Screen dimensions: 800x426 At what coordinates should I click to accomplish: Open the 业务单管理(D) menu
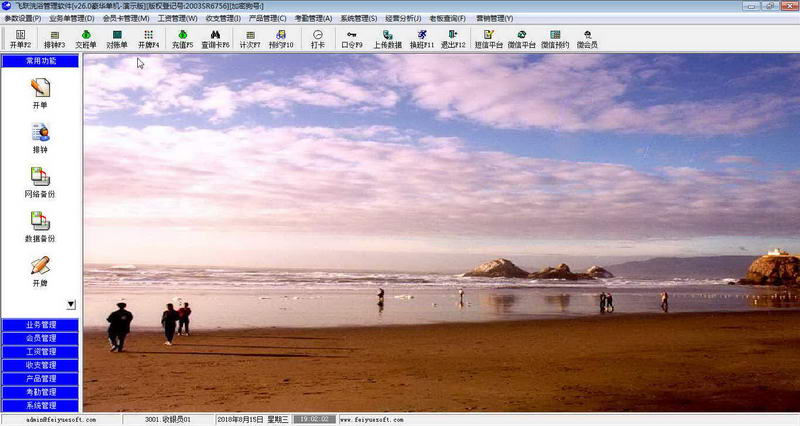click(71, 18)
